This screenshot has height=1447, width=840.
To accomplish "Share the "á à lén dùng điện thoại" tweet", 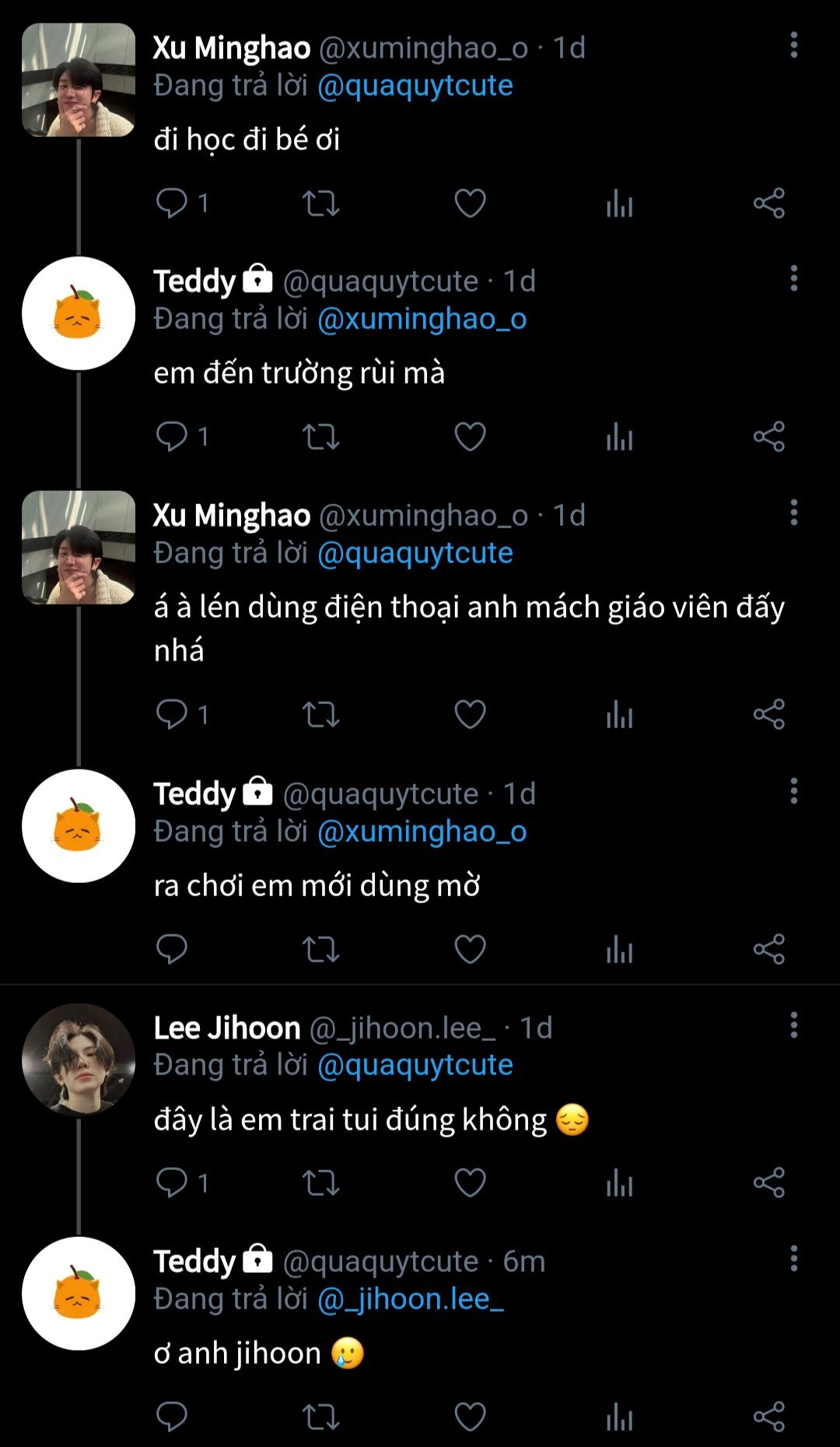I will (768, 714).
